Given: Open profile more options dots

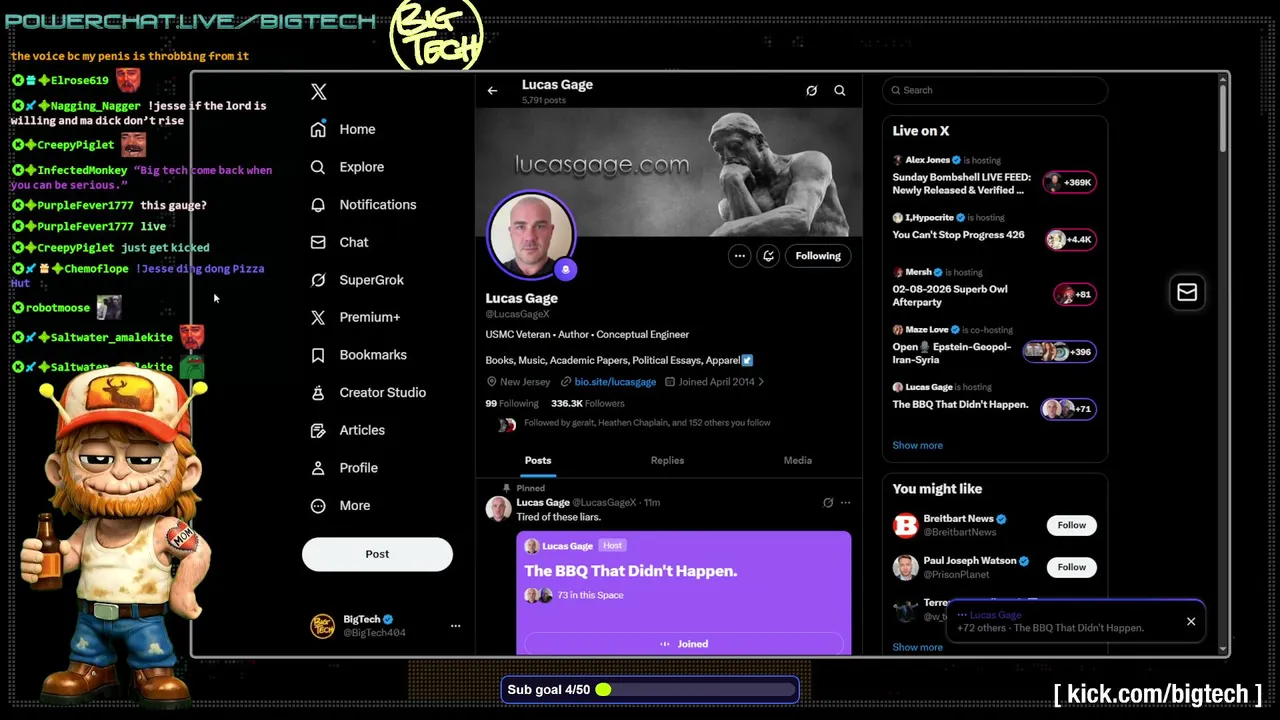Looking at the screenshot, I should coord(739,256).
